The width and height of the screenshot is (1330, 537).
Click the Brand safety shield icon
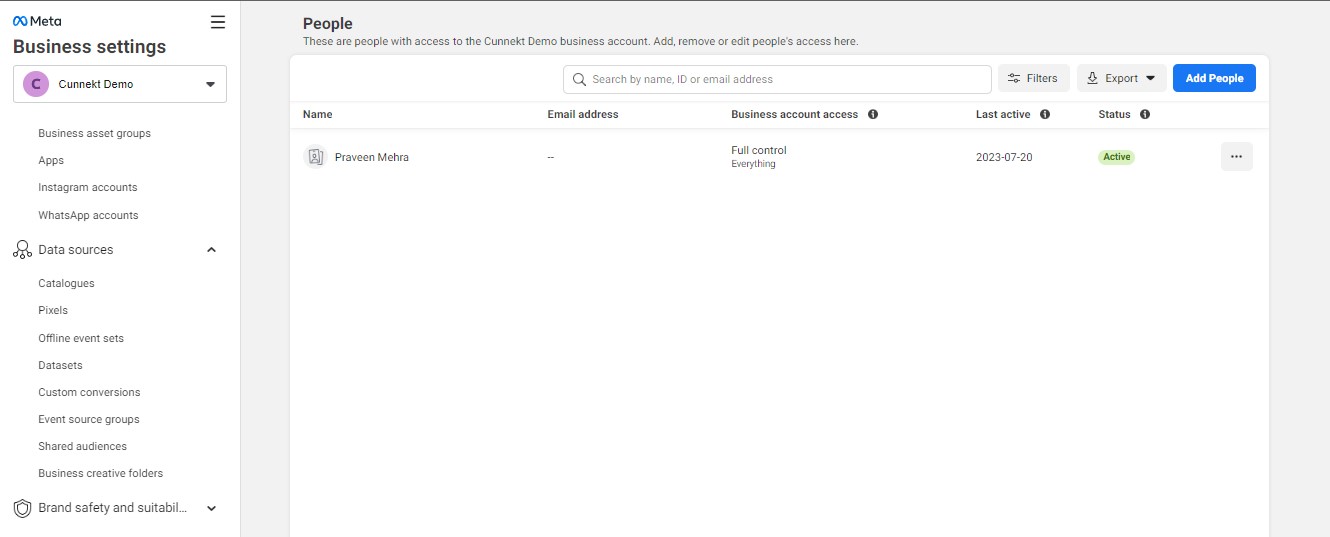click(x=22, y=508)
